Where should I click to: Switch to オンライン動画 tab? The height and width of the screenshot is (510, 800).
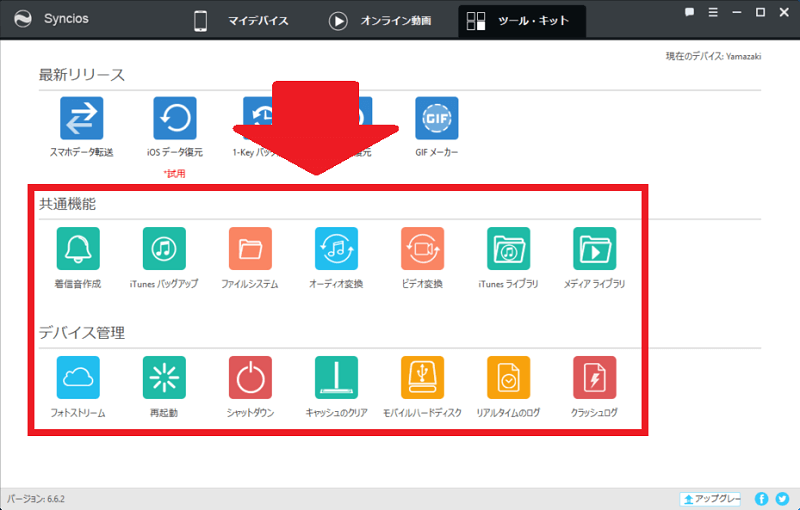[380, 21]
